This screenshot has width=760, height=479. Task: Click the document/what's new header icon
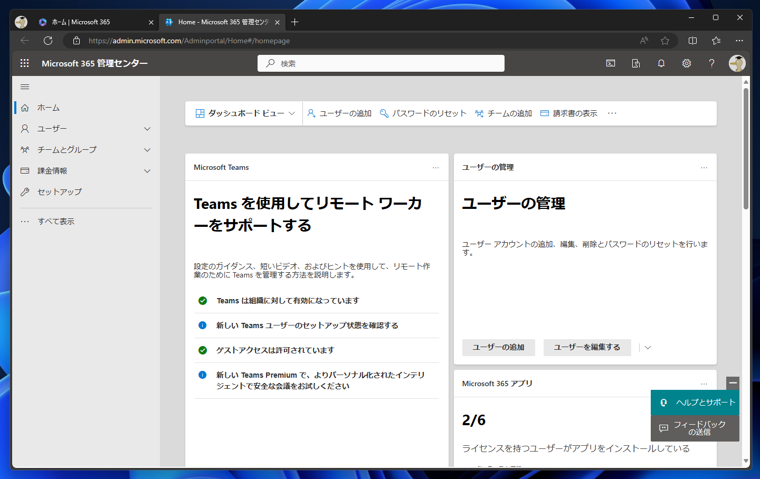[x=636, y=64]
